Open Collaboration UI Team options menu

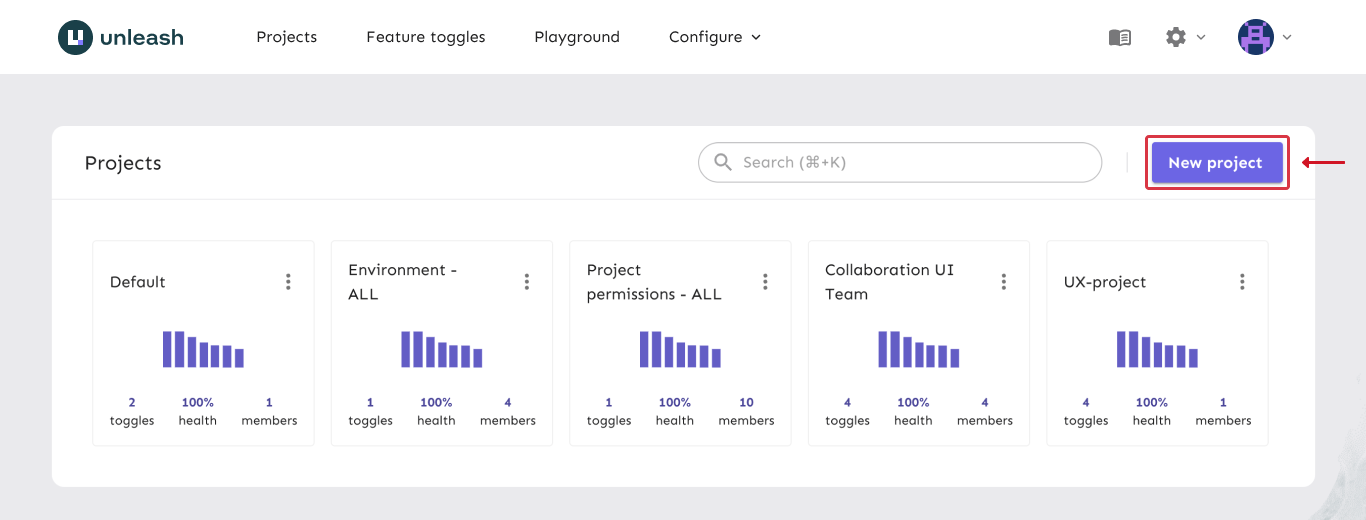coord(1004,282)
